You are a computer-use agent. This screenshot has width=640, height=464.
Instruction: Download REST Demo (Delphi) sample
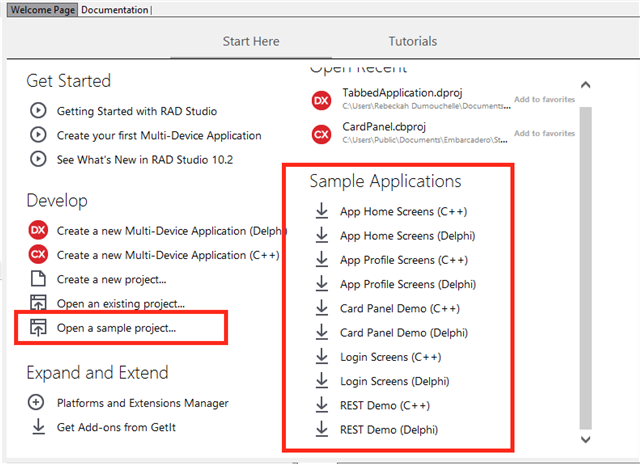click(389, 430)
